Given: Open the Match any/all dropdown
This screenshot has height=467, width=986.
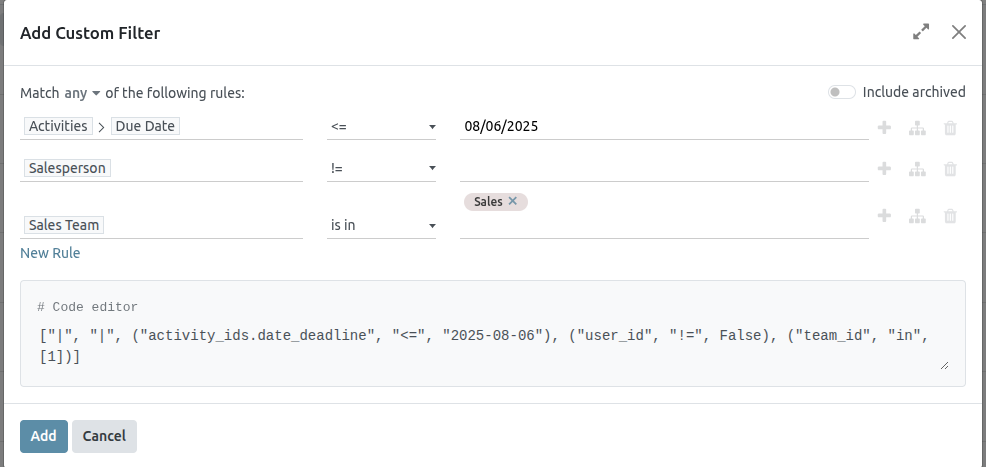Looking at the screenshot, I should tap(82, 93).
